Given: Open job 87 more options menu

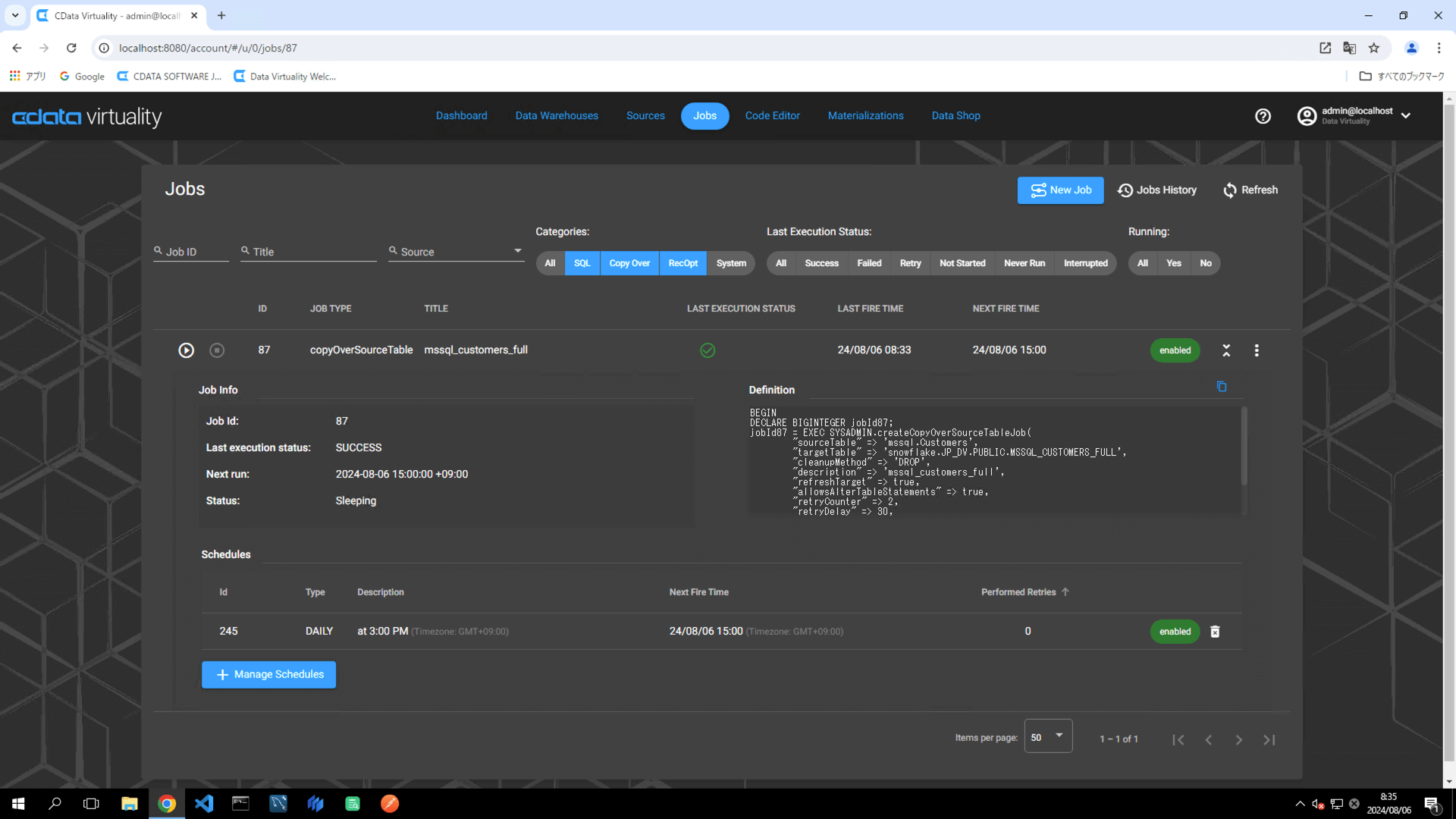Looking at the screenshot, I should click(1257, 350).
